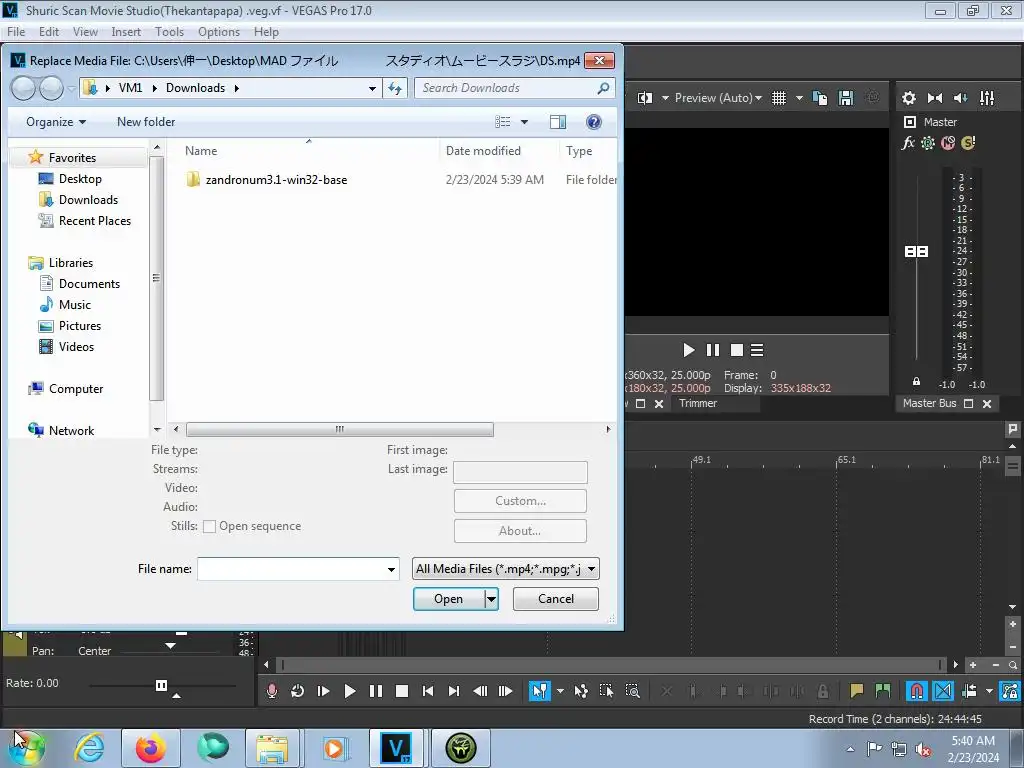Select the Selection Edit tool
Viewport: 1024px width, 768px height.
[x=606, y=691]
